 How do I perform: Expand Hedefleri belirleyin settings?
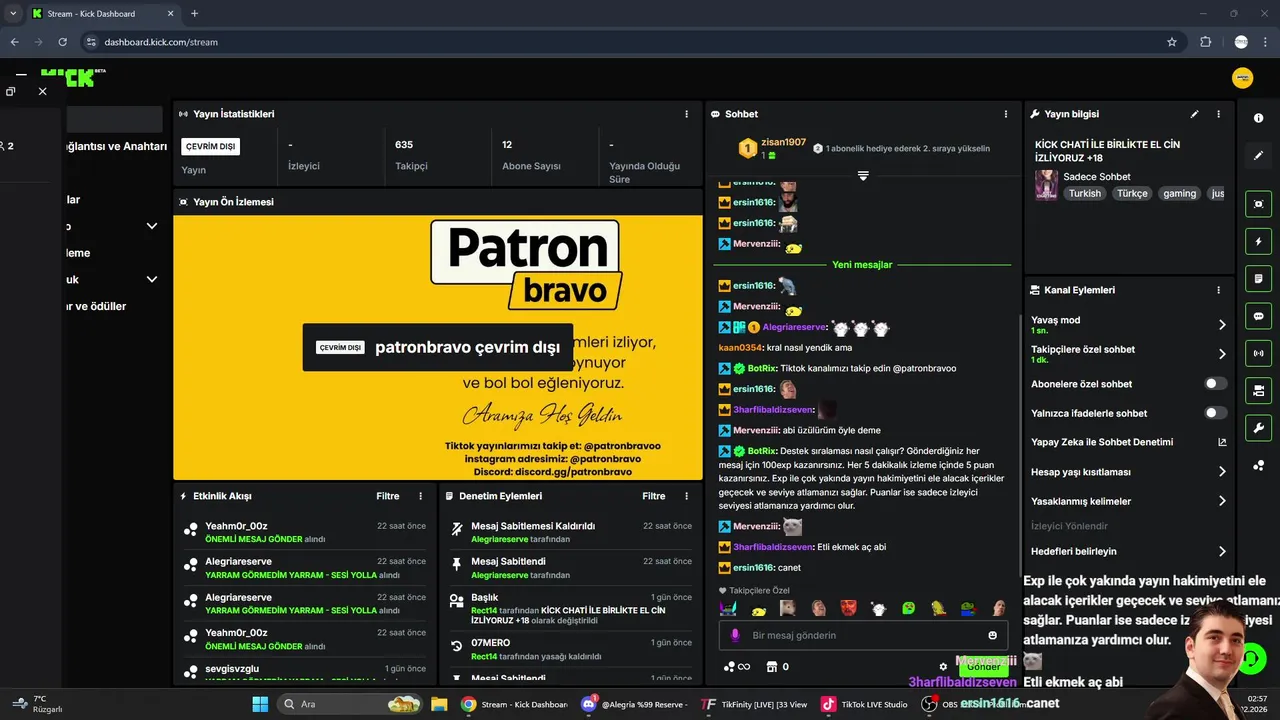(x=1222, y=551)
